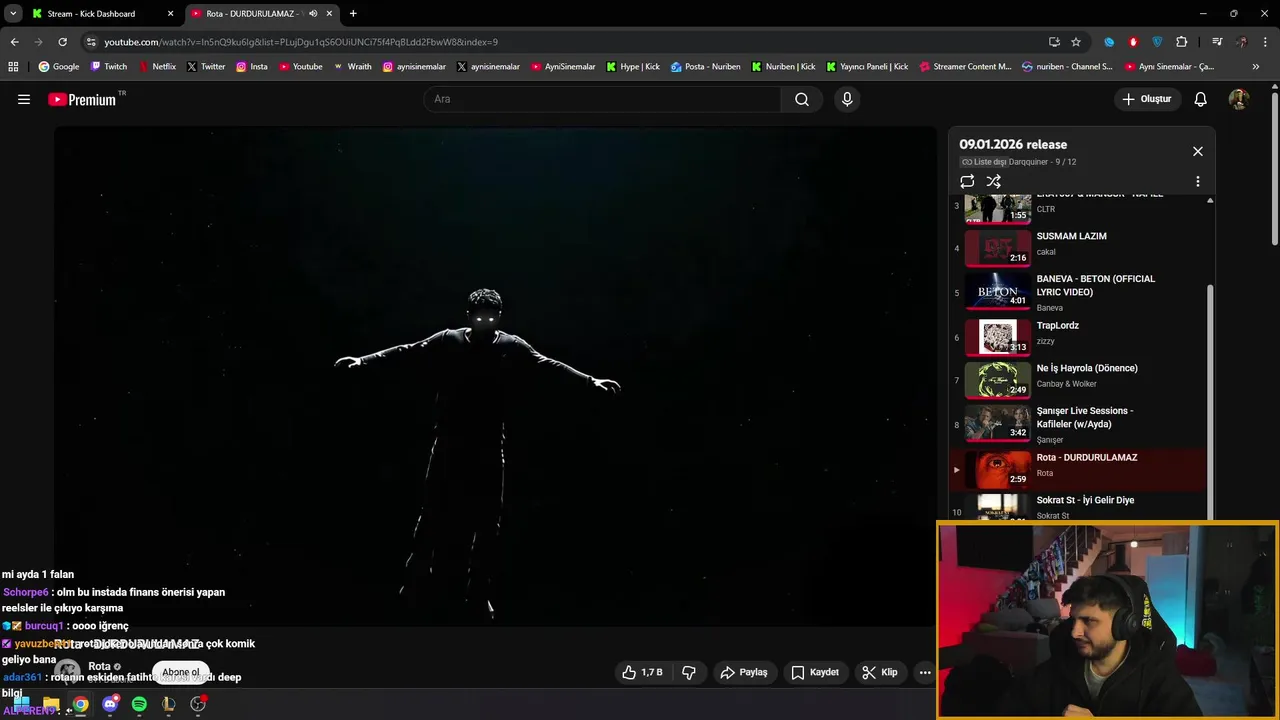This screenshot has height=720, width=1280.
Task: Subscribe to Rota with Abone ol
Action: click(x=181, y=672)
